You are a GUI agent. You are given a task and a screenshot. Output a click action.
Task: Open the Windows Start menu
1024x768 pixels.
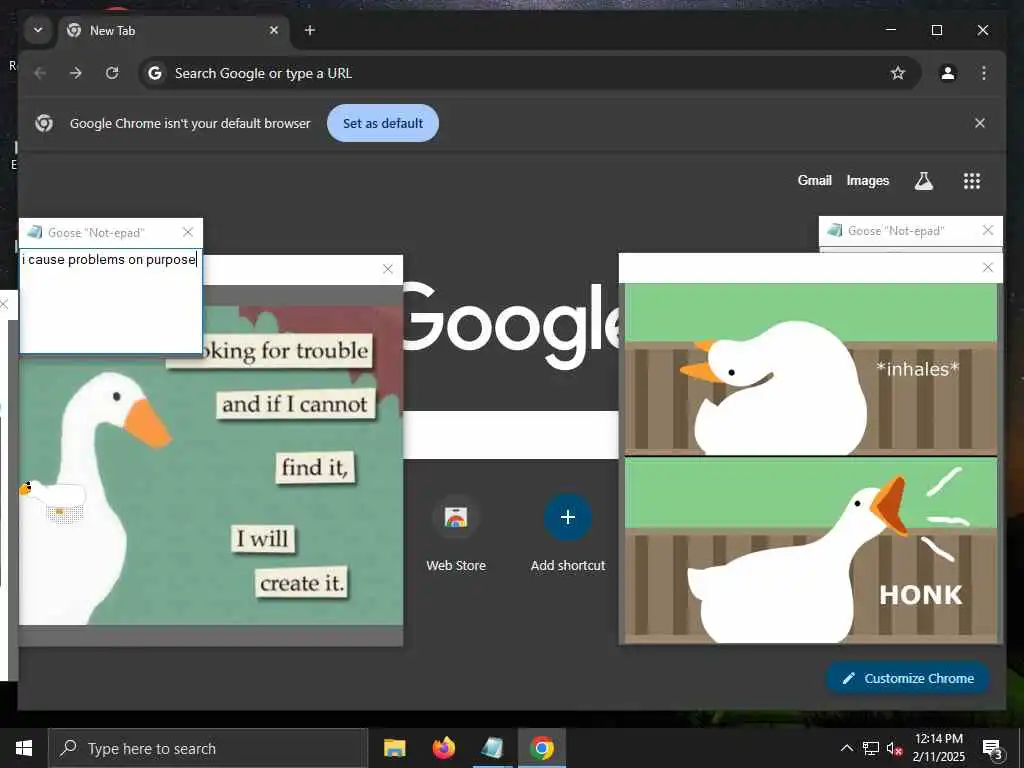click(x=24, y=748)
